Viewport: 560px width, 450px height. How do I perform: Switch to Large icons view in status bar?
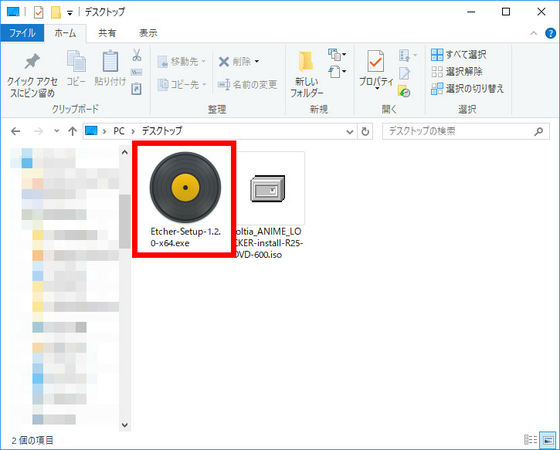click(547, 439)
